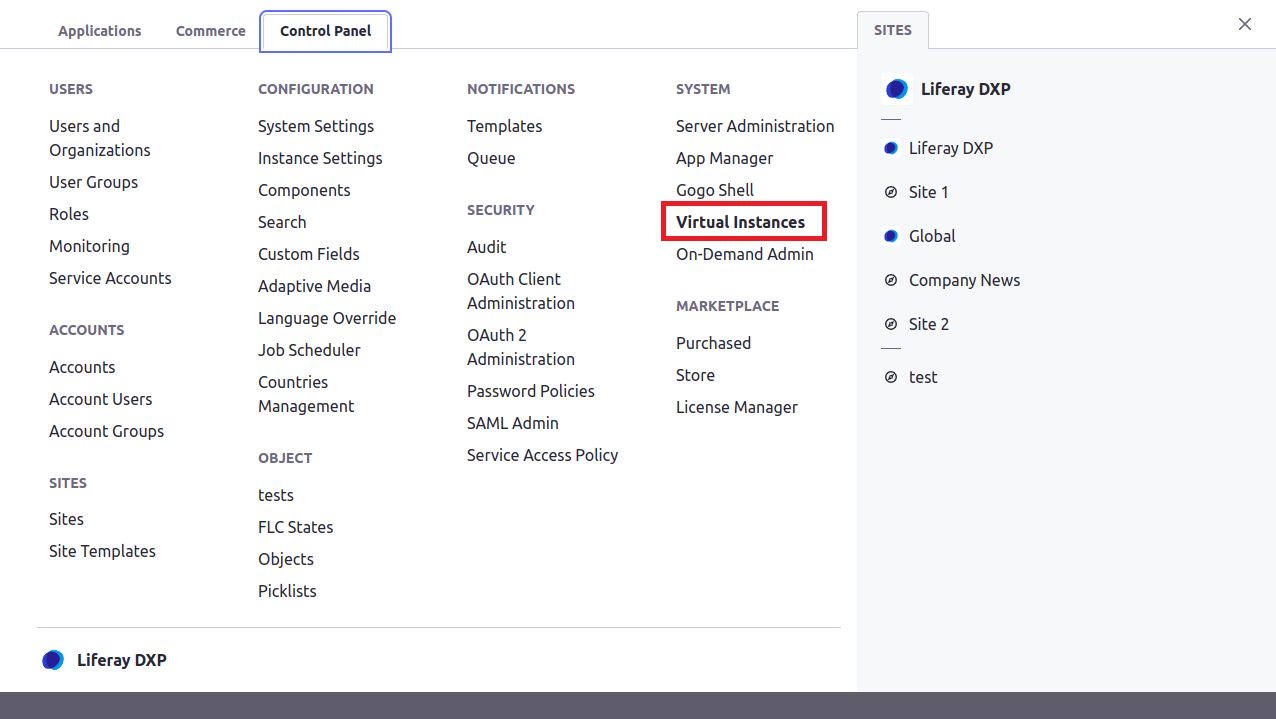Click the Liferay DXP logo at bottom left

pos(53,660)
